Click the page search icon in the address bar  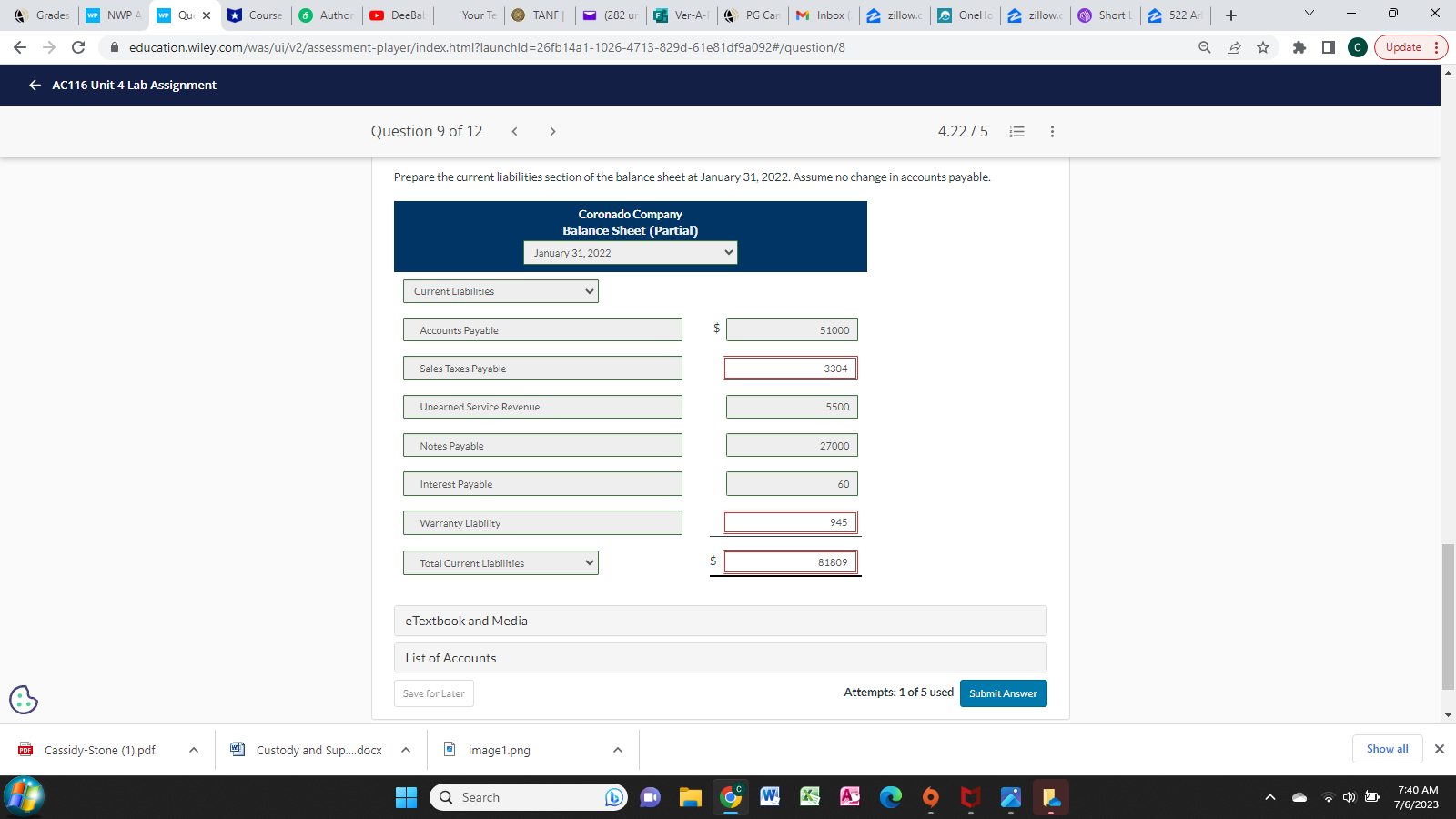point(1203,47)
